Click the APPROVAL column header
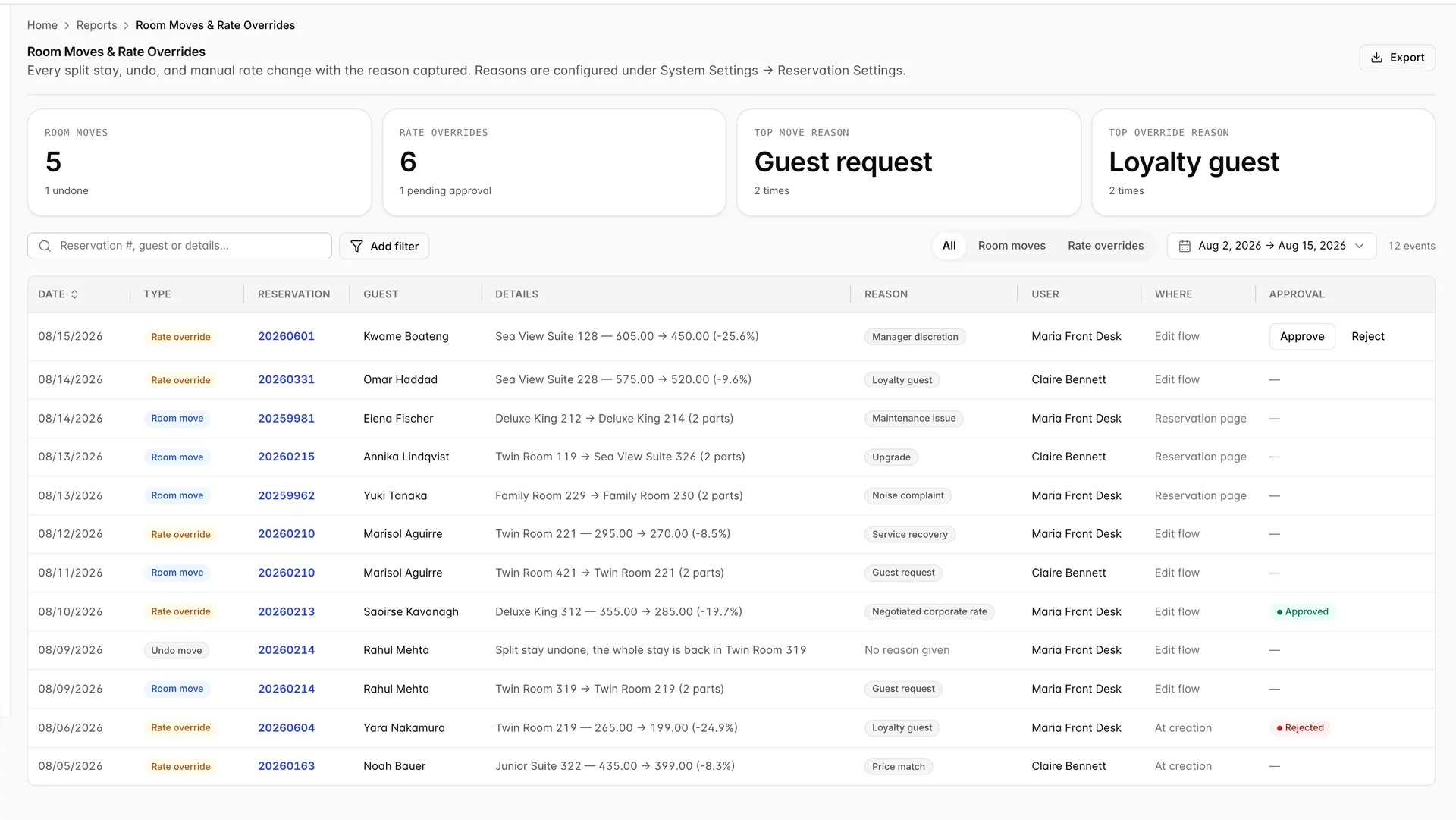Viewport: 1456px width, 820px height. 1297,294
